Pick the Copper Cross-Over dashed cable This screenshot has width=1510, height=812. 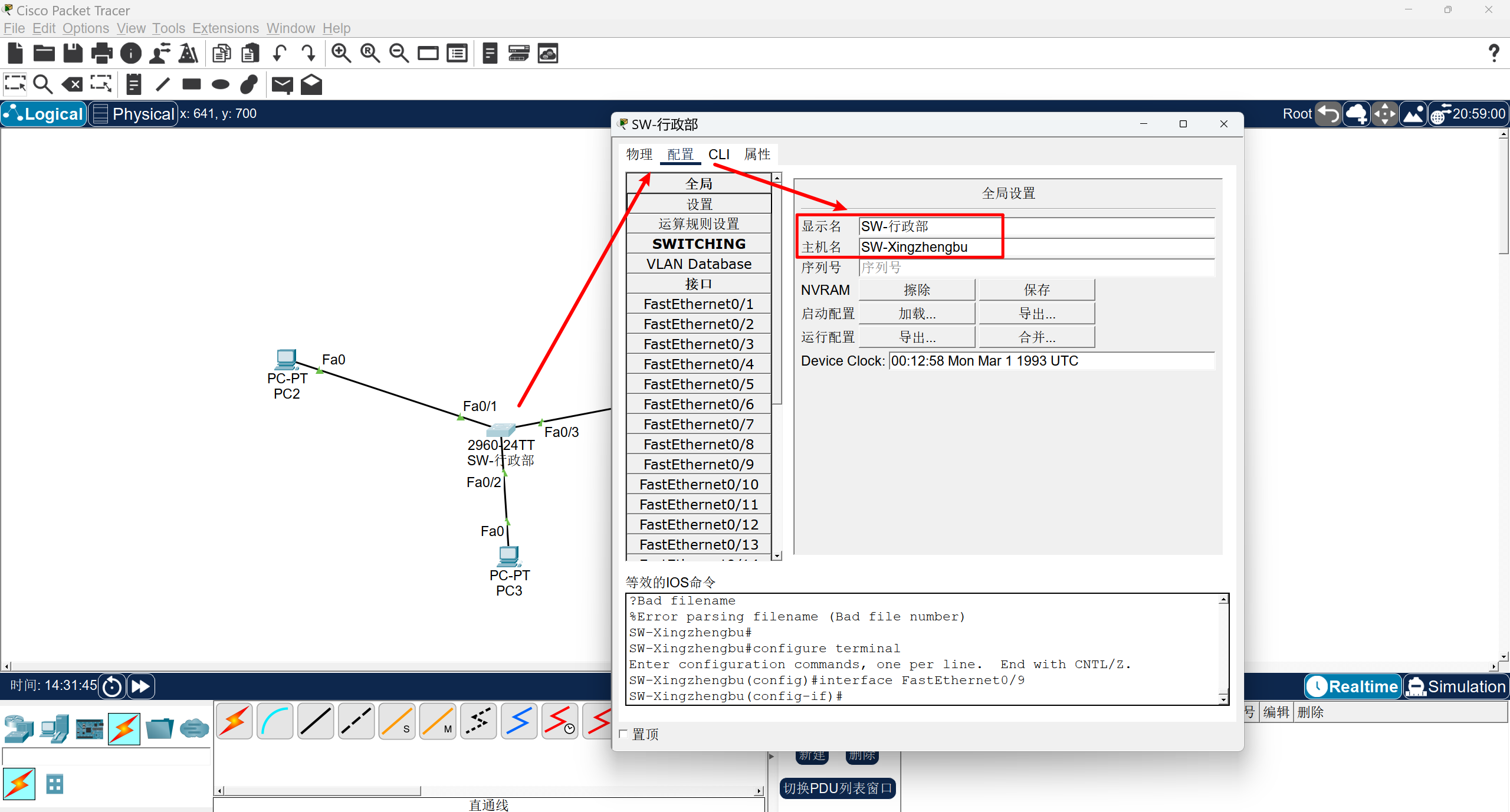coord(357,721)
